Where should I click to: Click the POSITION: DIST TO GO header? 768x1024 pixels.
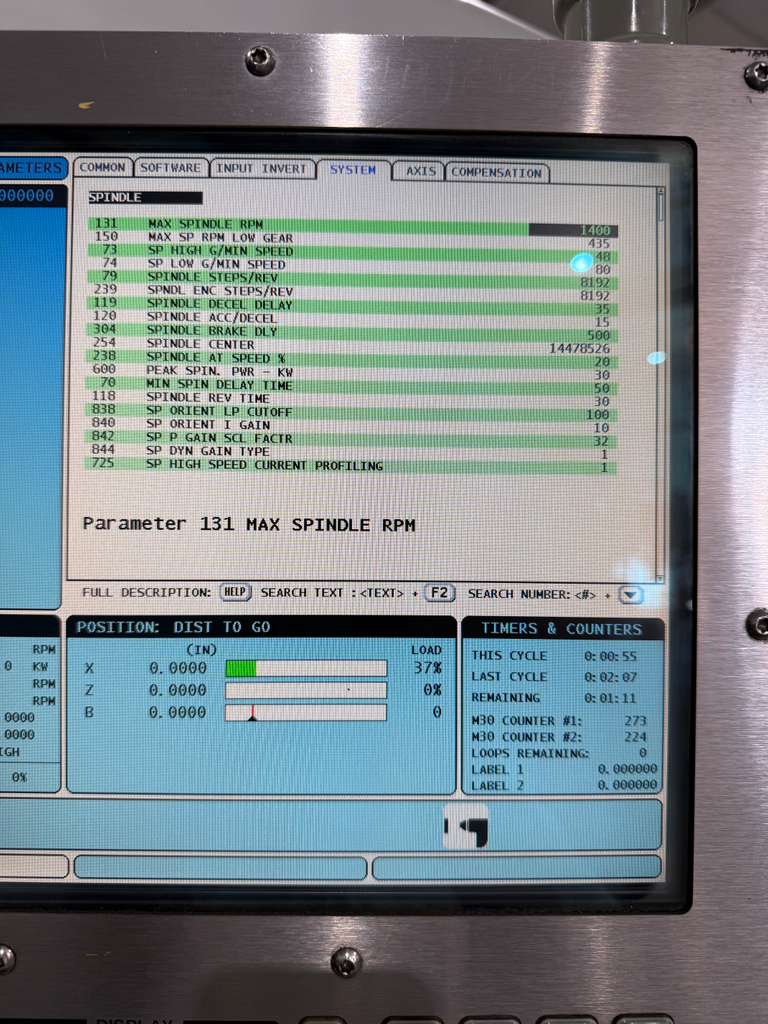tap(173, 627)
